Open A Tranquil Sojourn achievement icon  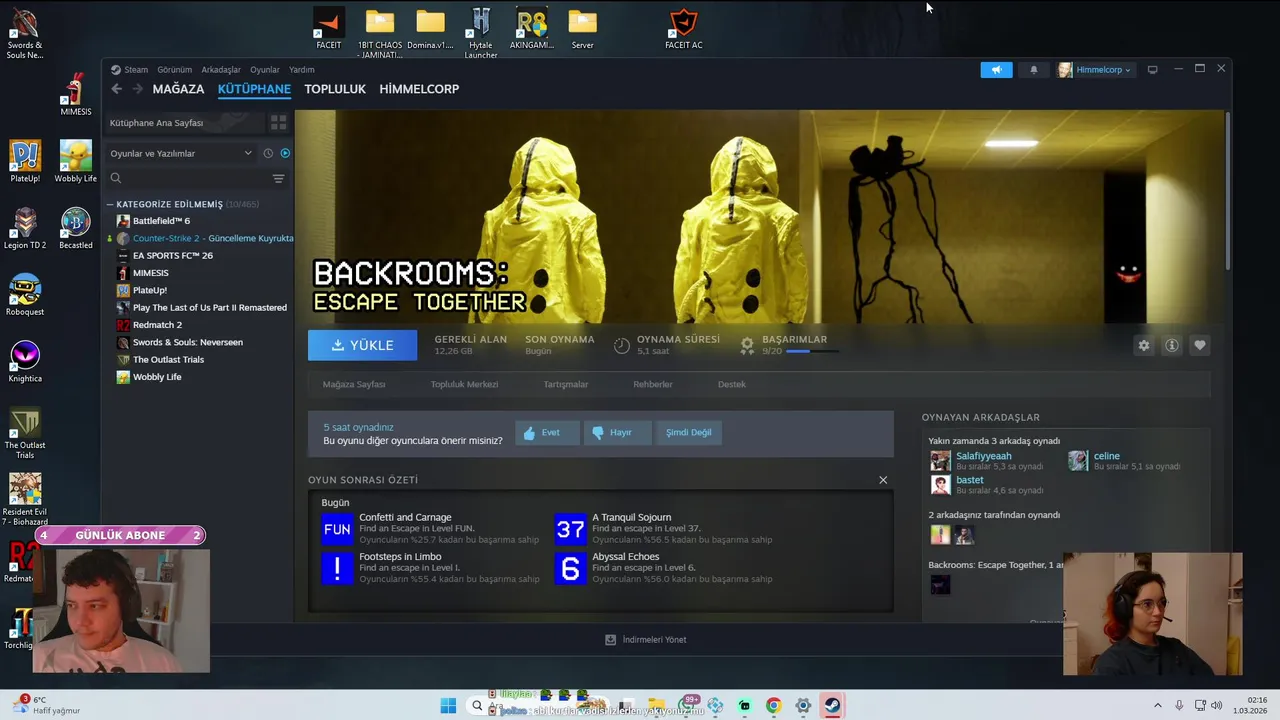pos(570,529)
